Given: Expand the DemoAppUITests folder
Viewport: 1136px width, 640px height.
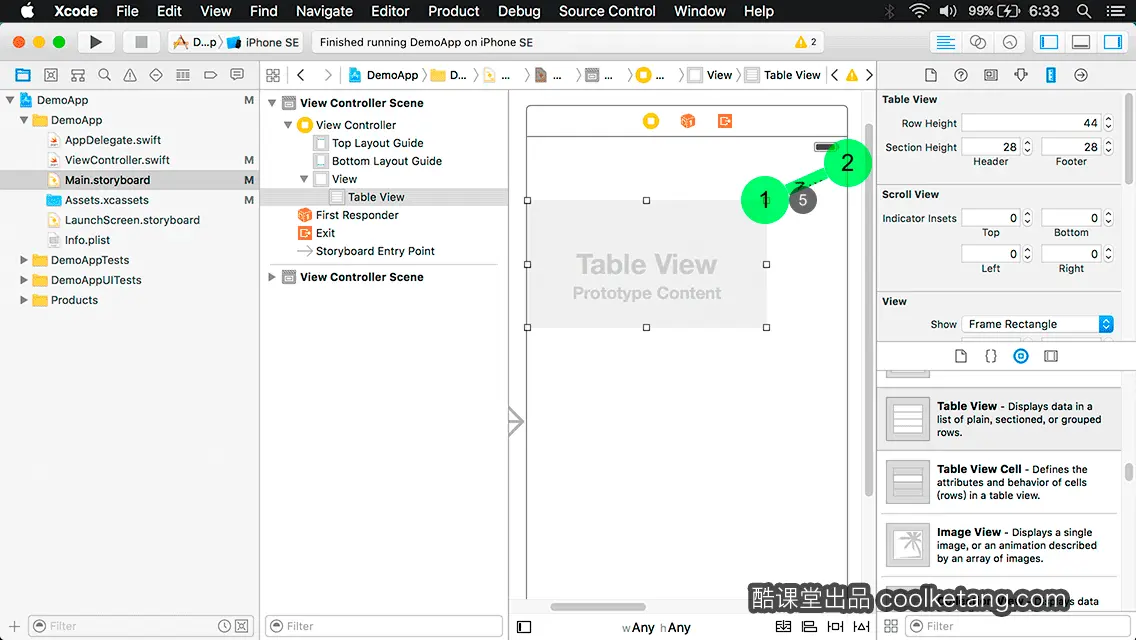Looking at the screenshot, I should (24, 280).
